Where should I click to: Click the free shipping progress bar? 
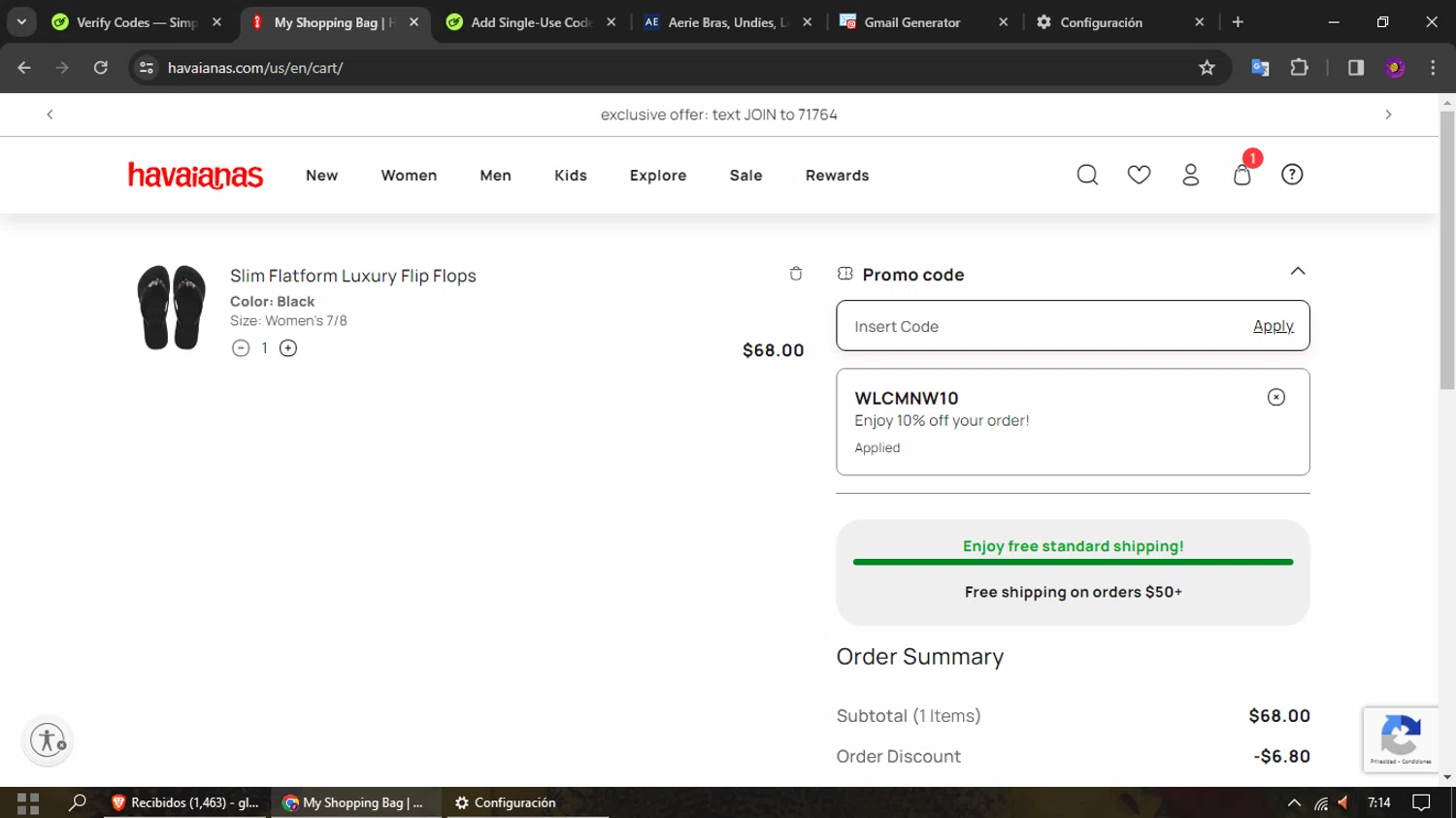point(1073,562)
